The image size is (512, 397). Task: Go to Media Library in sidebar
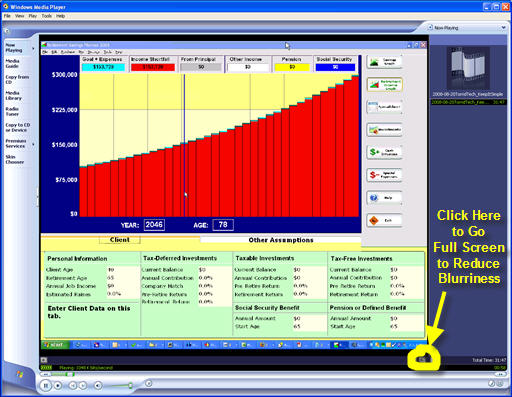13,95
